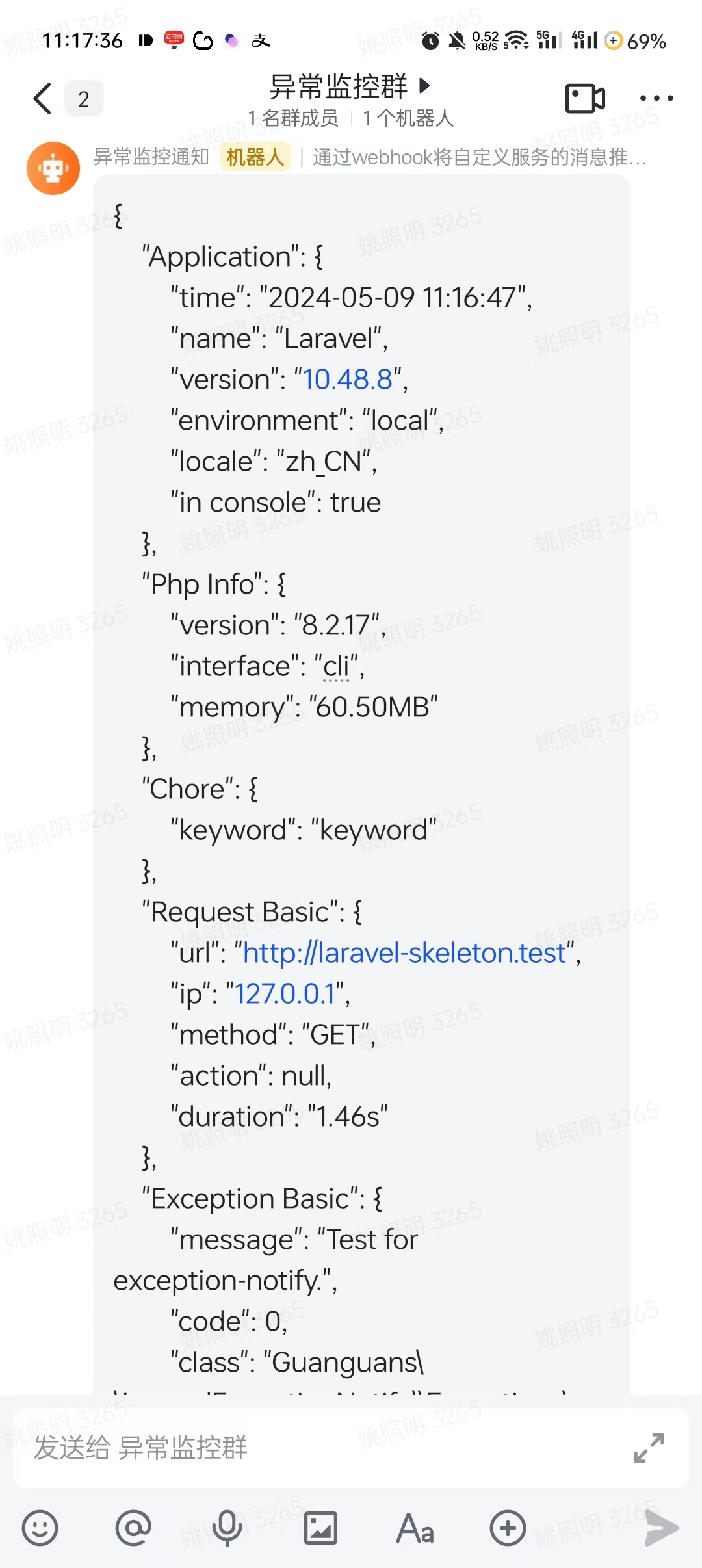Start a video meeting with camera icon
The width and height of the screenshot is (702, 1568).
[585, 99]
